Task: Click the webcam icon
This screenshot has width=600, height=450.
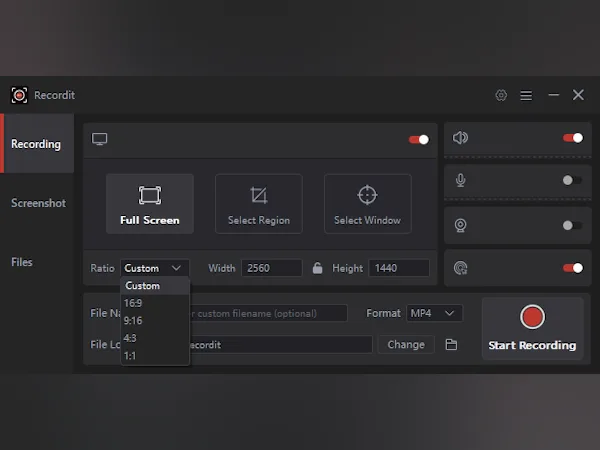Action: pos(460,225)
